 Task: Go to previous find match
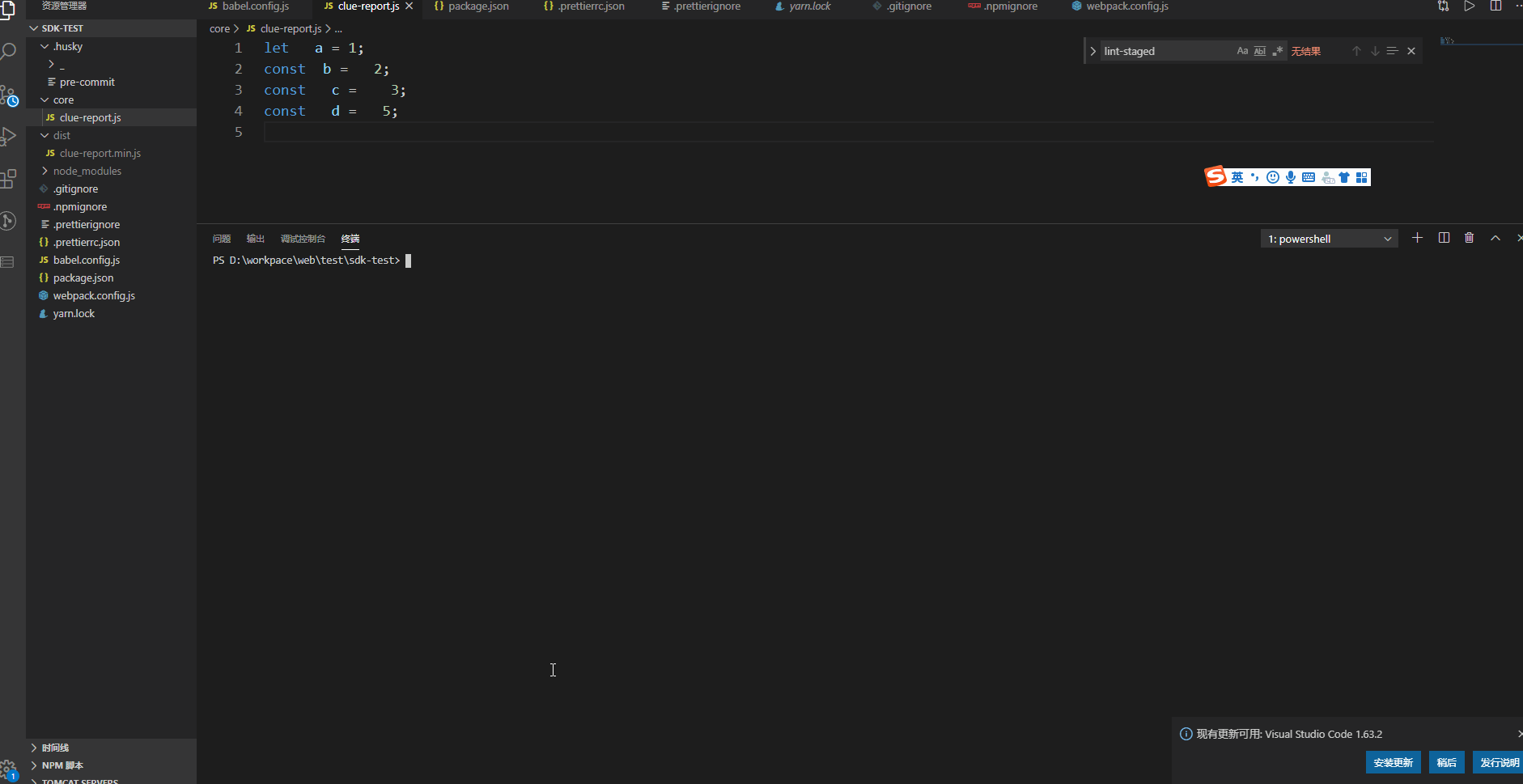click(x=1356, y=51)
